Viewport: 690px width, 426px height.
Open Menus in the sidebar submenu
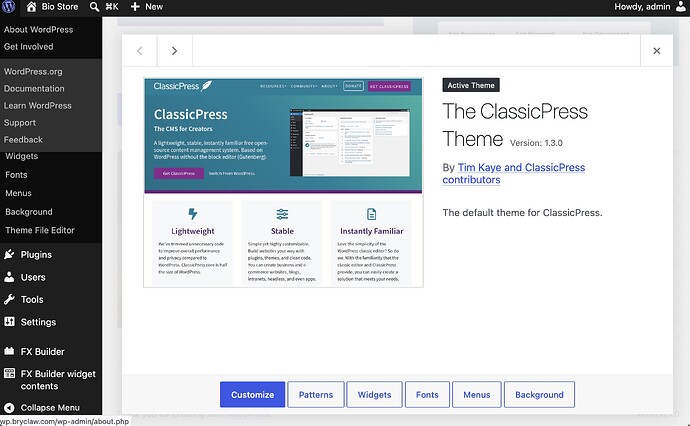click(x=18, y=193)
